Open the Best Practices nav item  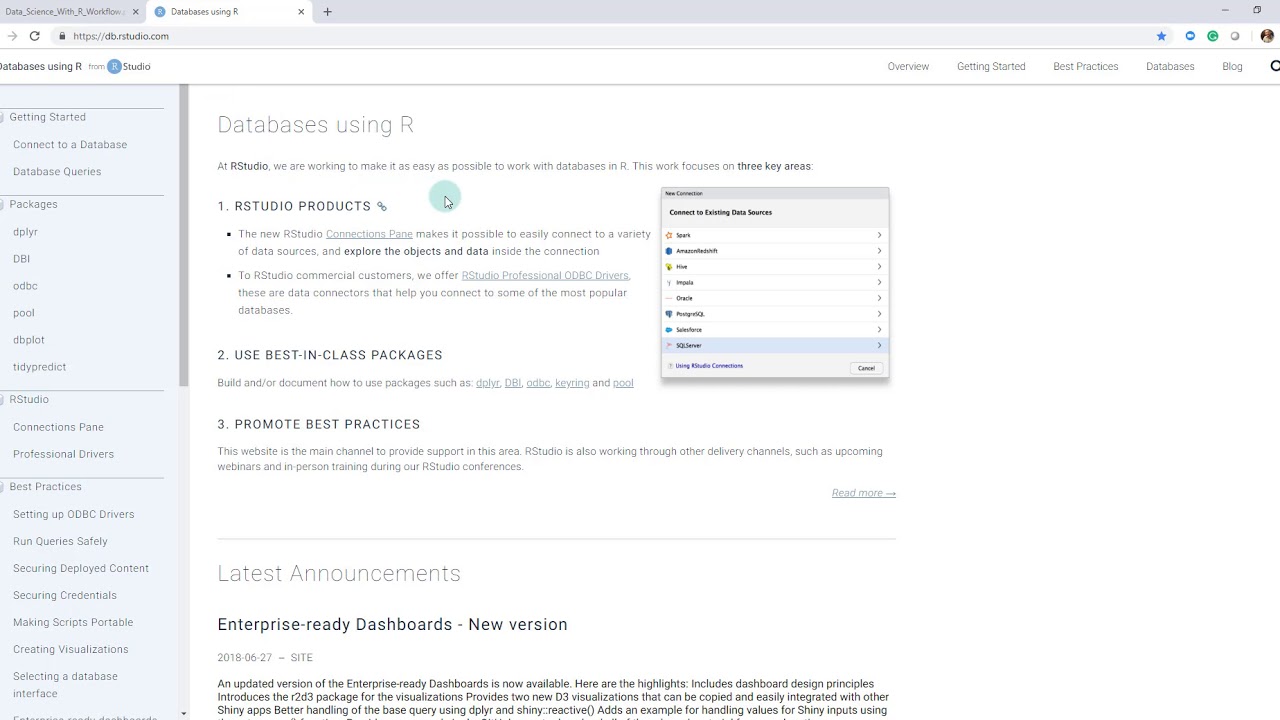pos(1085,66)
